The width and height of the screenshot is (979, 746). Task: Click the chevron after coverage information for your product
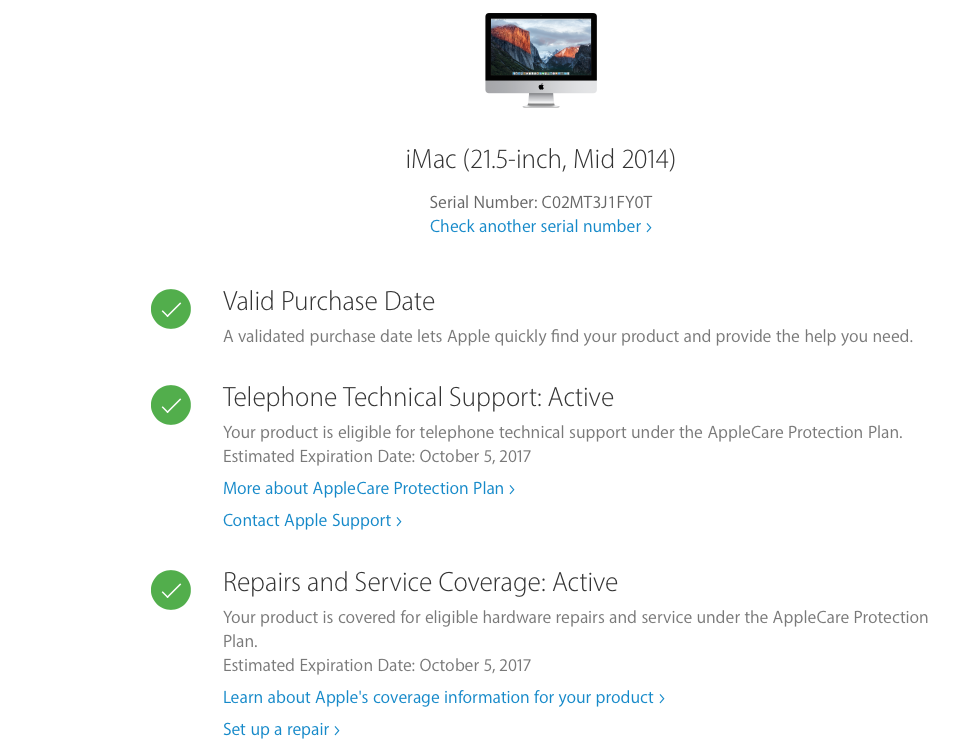coord(662,698)
